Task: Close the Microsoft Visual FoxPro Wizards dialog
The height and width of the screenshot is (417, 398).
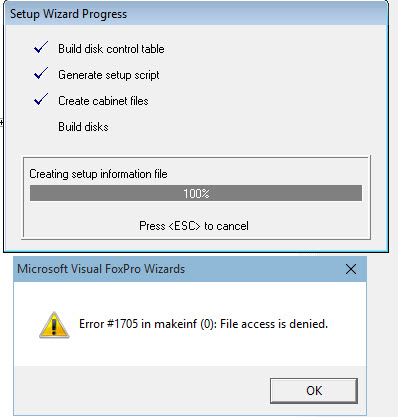Action: [351, 269]
